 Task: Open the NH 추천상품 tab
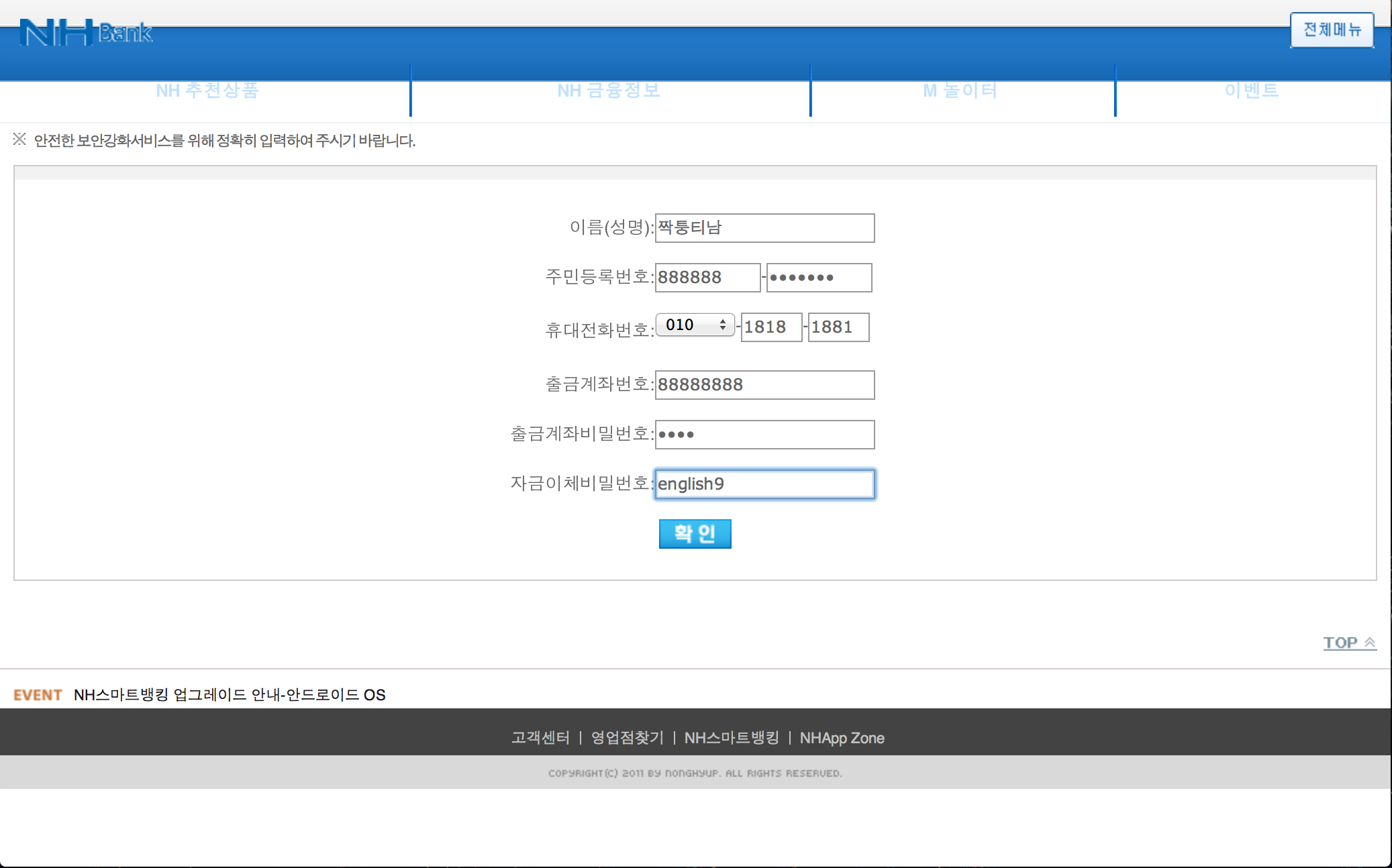click(x=207, y=91)
